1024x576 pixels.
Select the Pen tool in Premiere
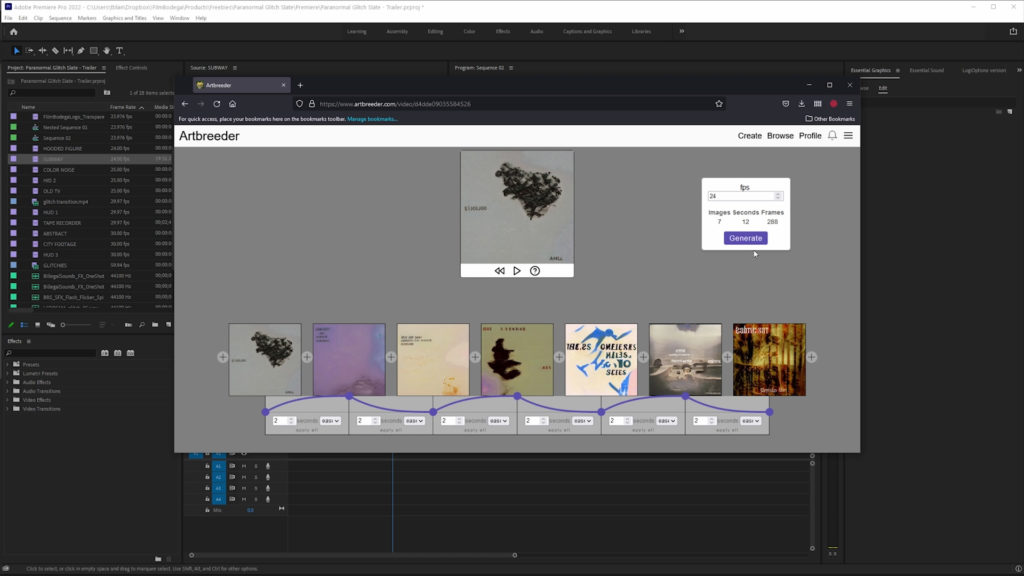(x=81, y=50)
